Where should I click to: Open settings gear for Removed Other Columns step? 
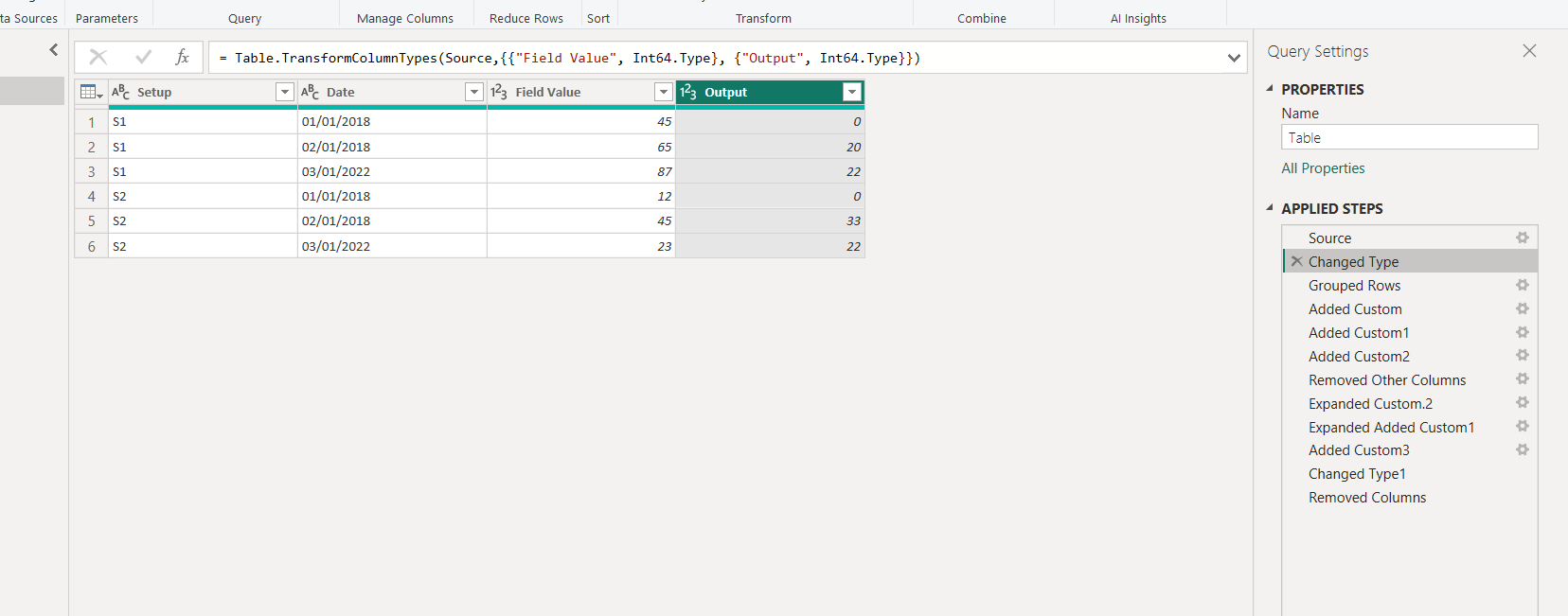1522,379
